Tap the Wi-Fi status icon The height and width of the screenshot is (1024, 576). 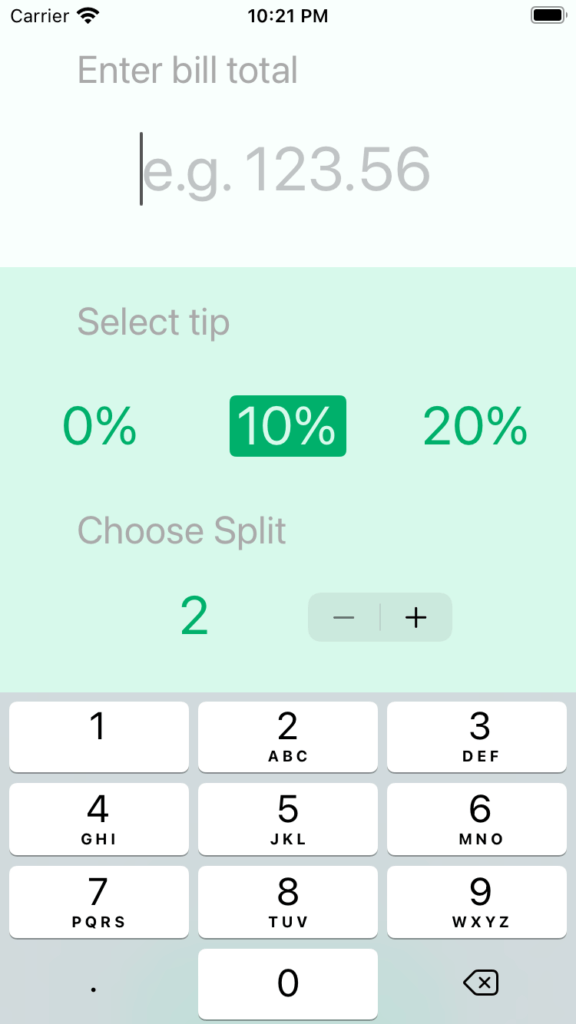tap(88, 15)
